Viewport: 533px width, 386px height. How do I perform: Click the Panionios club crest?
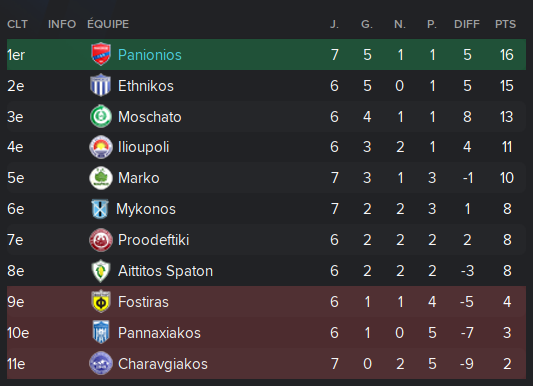[x=101, y=54]
